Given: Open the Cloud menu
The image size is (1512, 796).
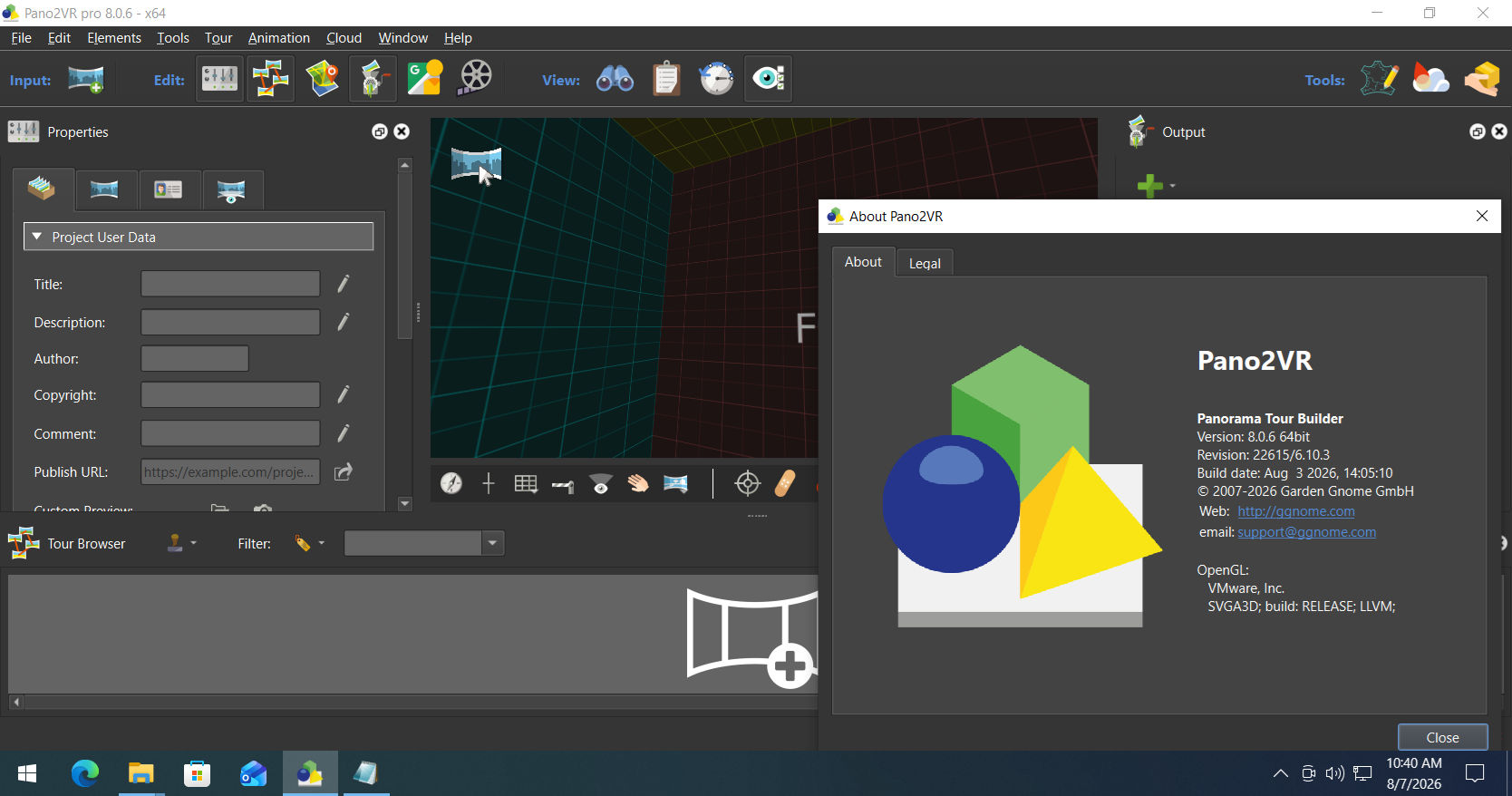Looking at the screenshot, I should (x=344, y=38).
